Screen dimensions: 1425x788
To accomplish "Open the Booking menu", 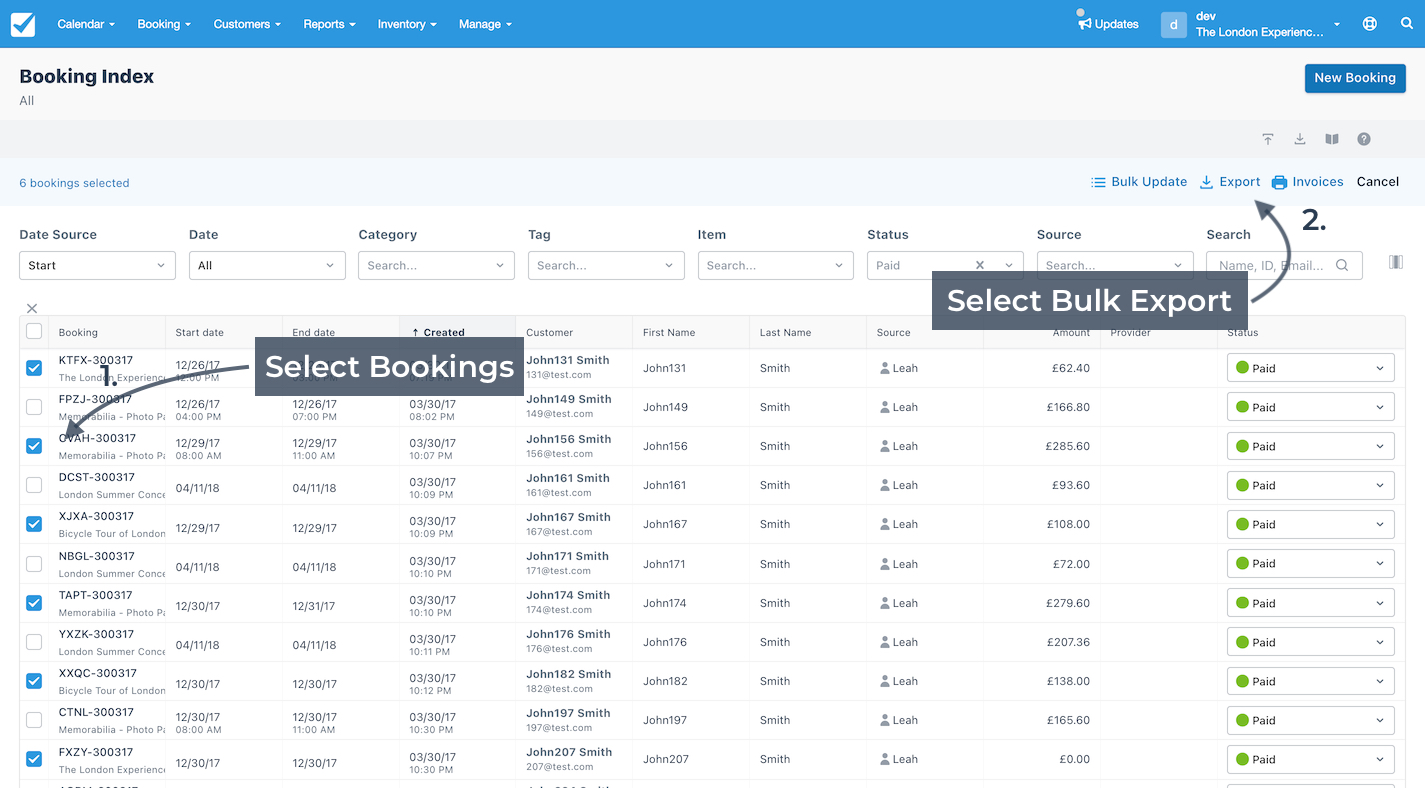I will (x=164, y=24).
